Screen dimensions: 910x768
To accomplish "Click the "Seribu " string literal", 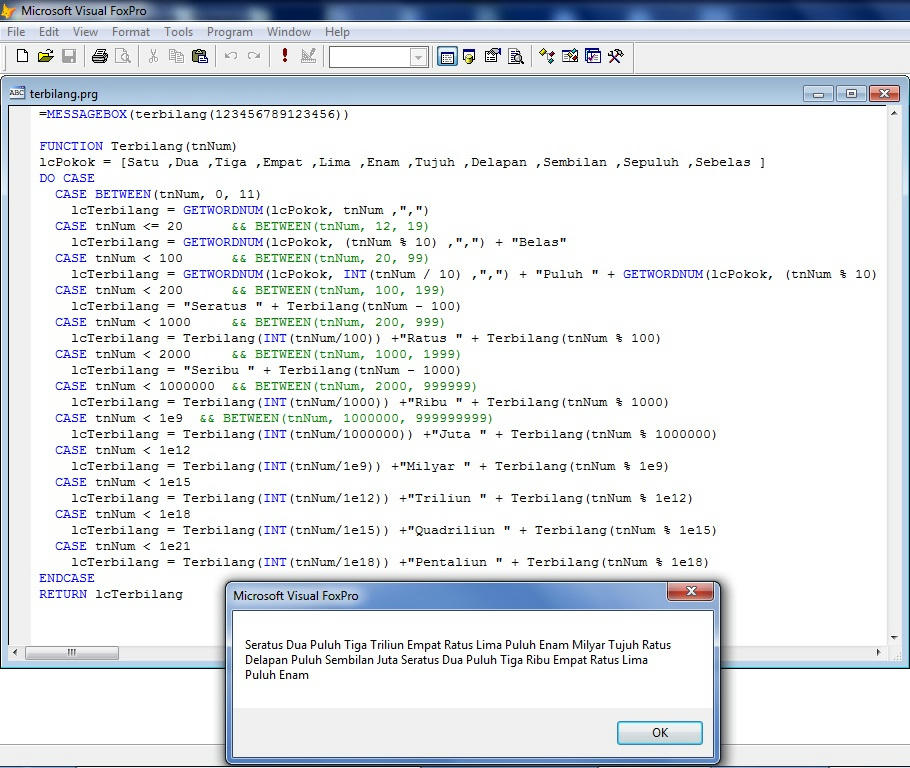I will click(219, 370).
